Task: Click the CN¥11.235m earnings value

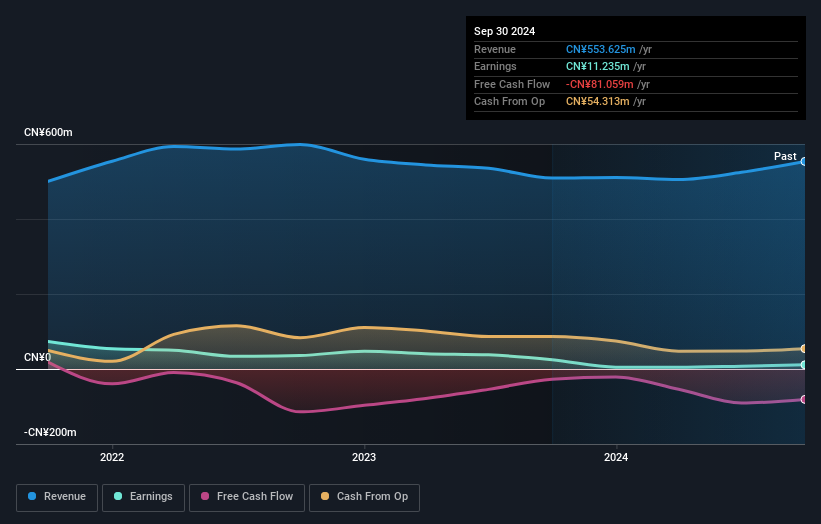Action: tap(597, 66)
